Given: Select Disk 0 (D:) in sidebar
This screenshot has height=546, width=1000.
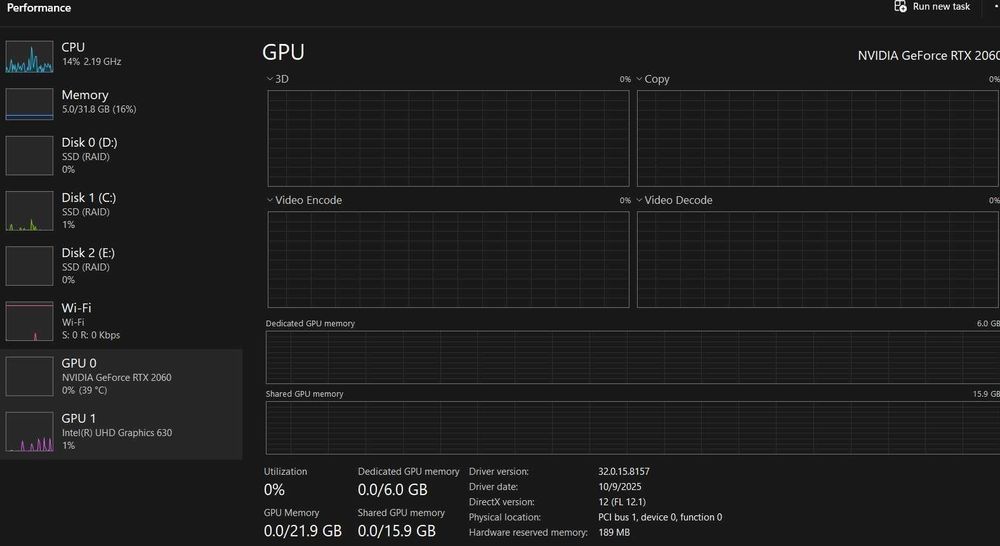Looking at the screenshot, I should coord(121,155).
